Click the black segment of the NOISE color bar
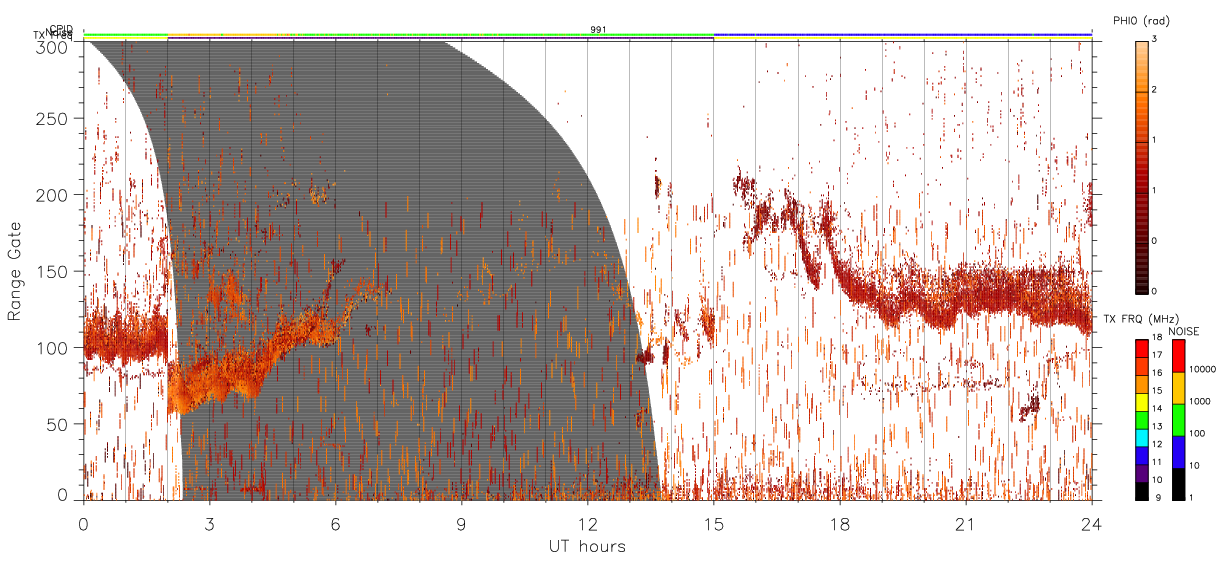Screen dimensions: 1228x567 pos(1178,484)
